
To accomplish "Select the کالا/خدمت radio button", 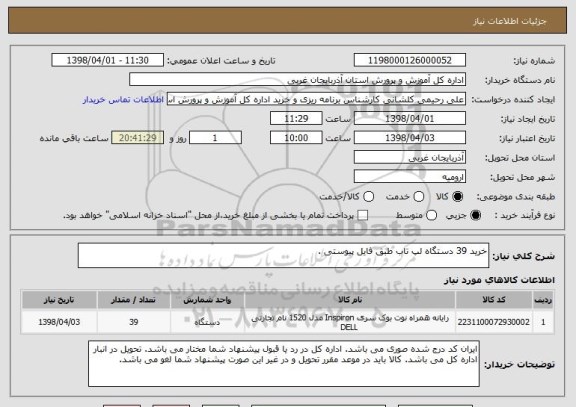I will (x=368, y=197).
